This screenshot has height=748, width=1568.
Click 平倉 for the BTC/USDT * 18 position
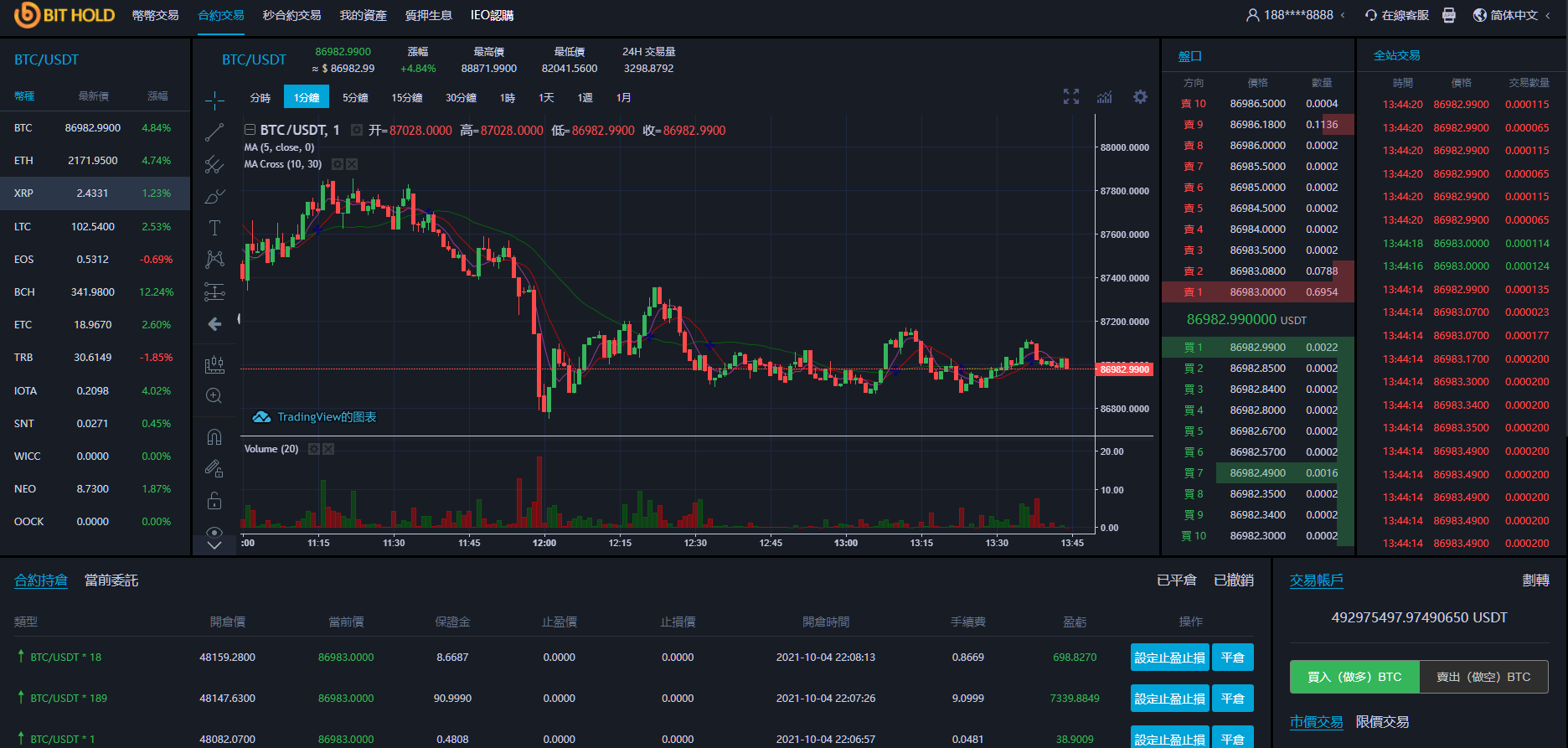[1232, 658]
